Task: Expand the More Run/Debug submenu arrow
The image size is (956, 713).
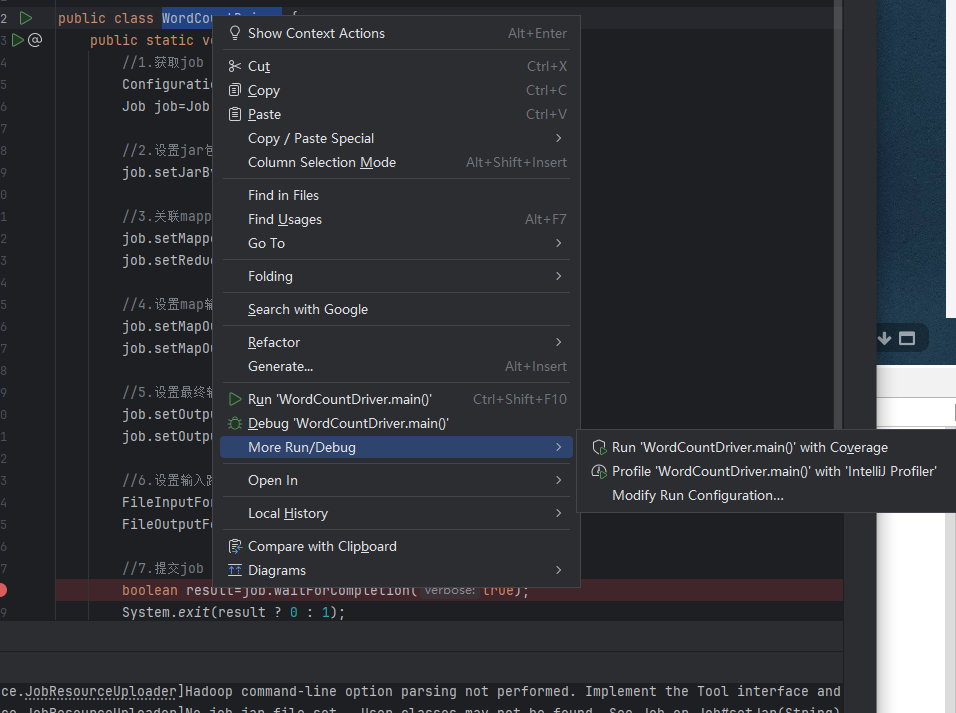Action: point(558,447)
